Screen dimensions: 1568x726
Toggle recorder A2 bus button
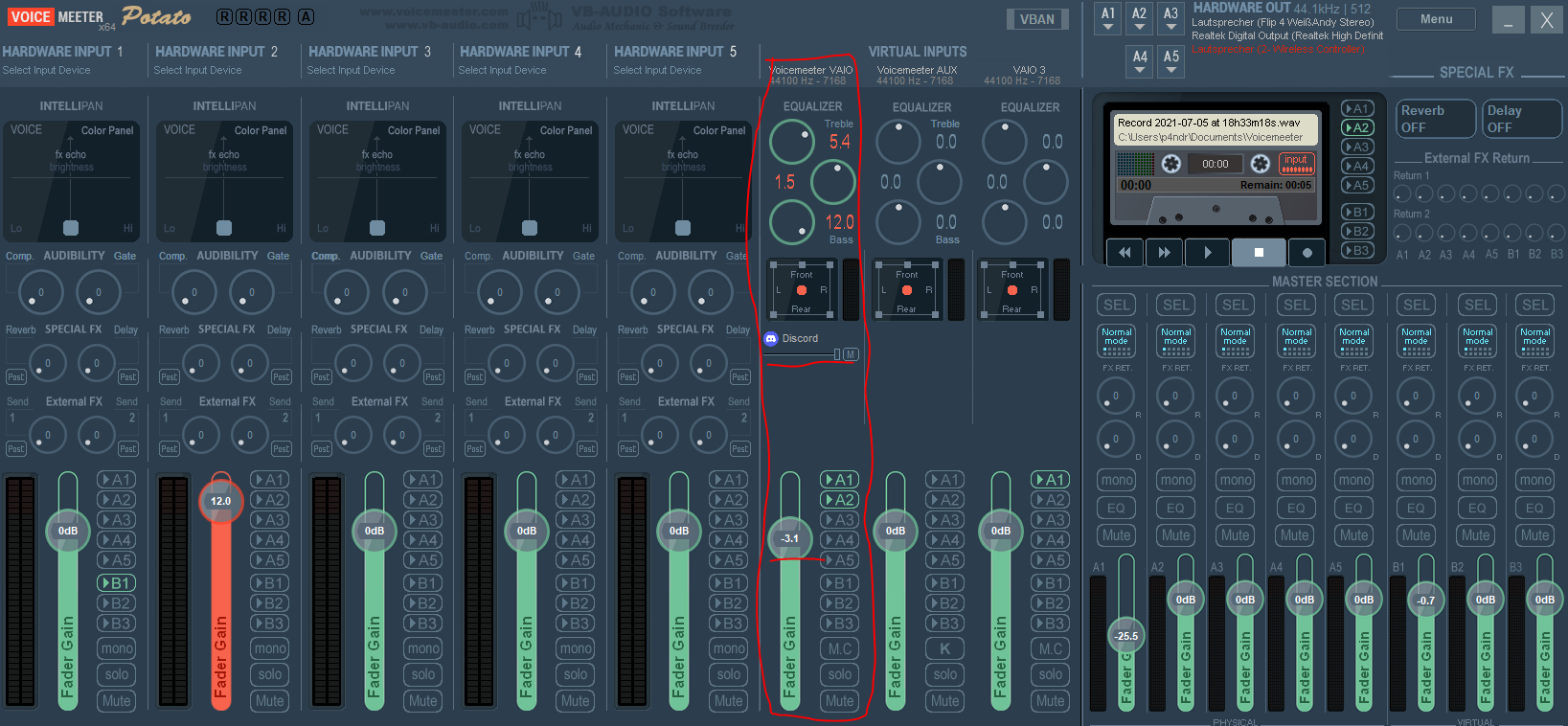(x=1356, y=127)
